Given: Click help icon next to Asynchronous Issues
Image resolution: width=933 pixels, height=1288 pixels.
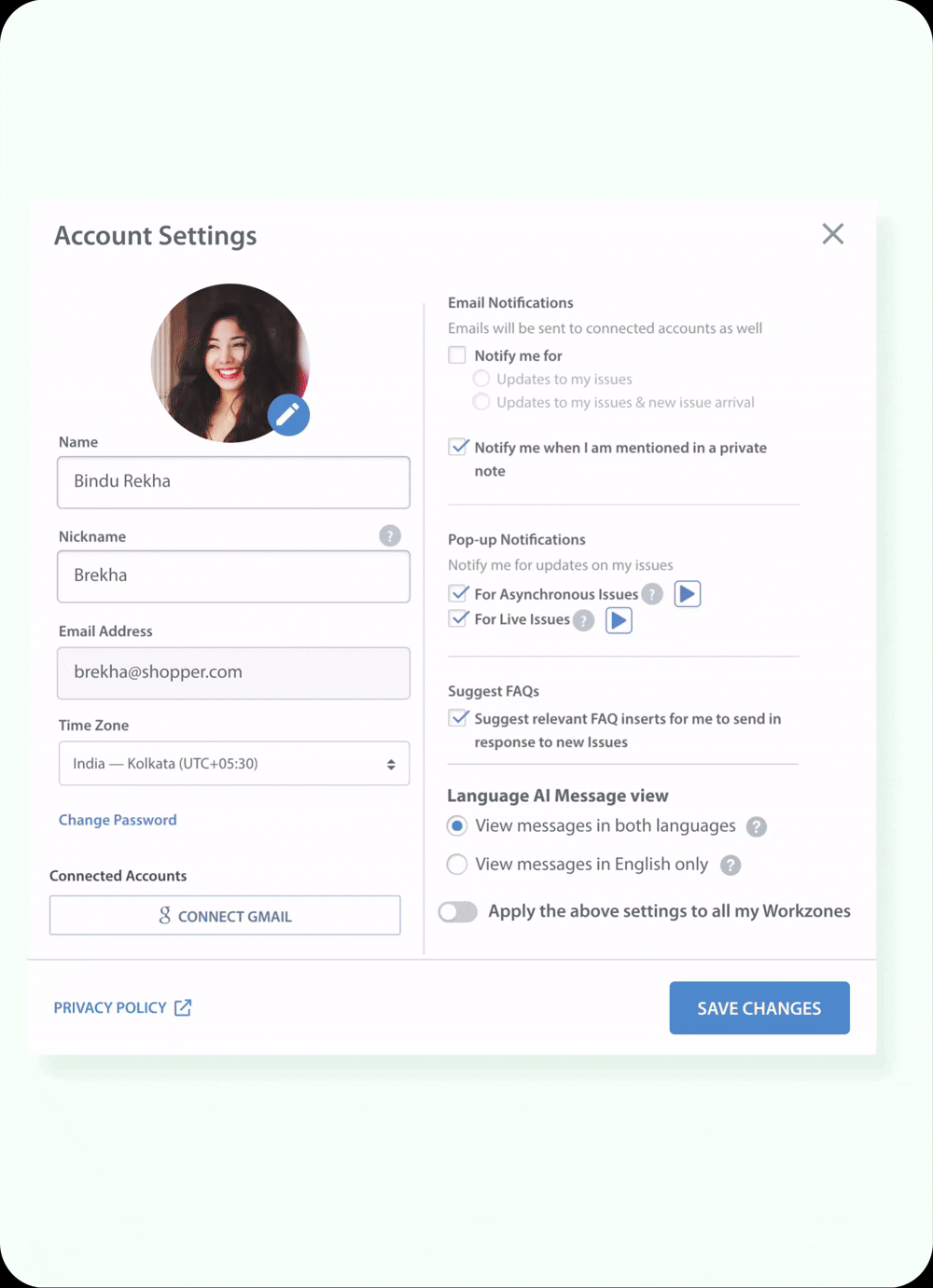Looking at the screenshot, I should pos(652,594).
